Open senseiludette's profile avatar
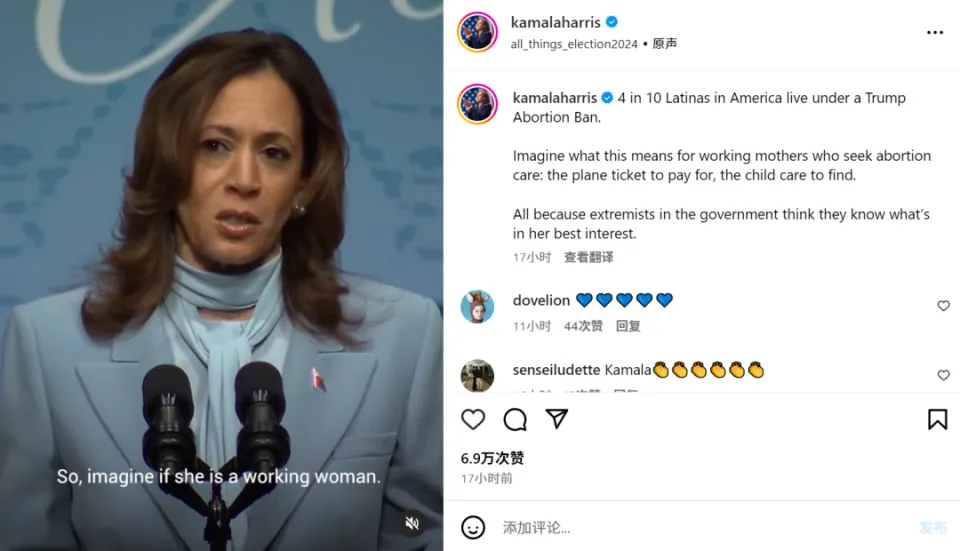The image size is (960, 551). pyautogui.click(x=477, y=375)
